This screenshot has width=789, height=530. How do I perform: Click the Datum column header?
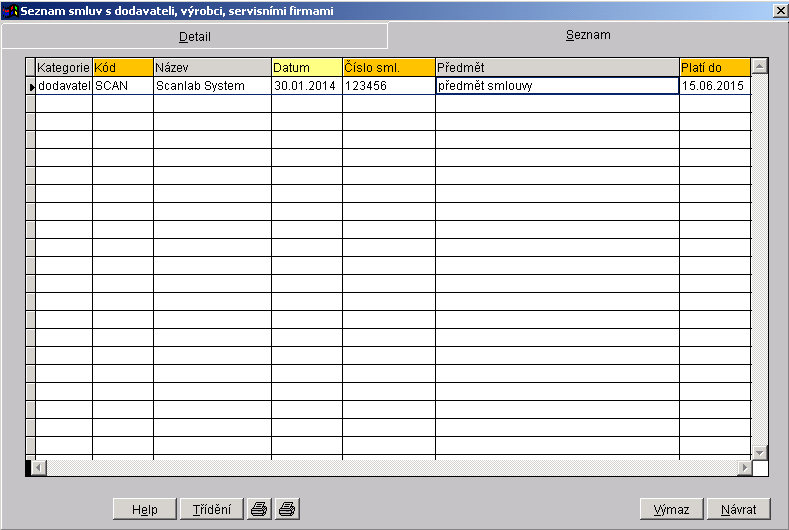(306, 67)
